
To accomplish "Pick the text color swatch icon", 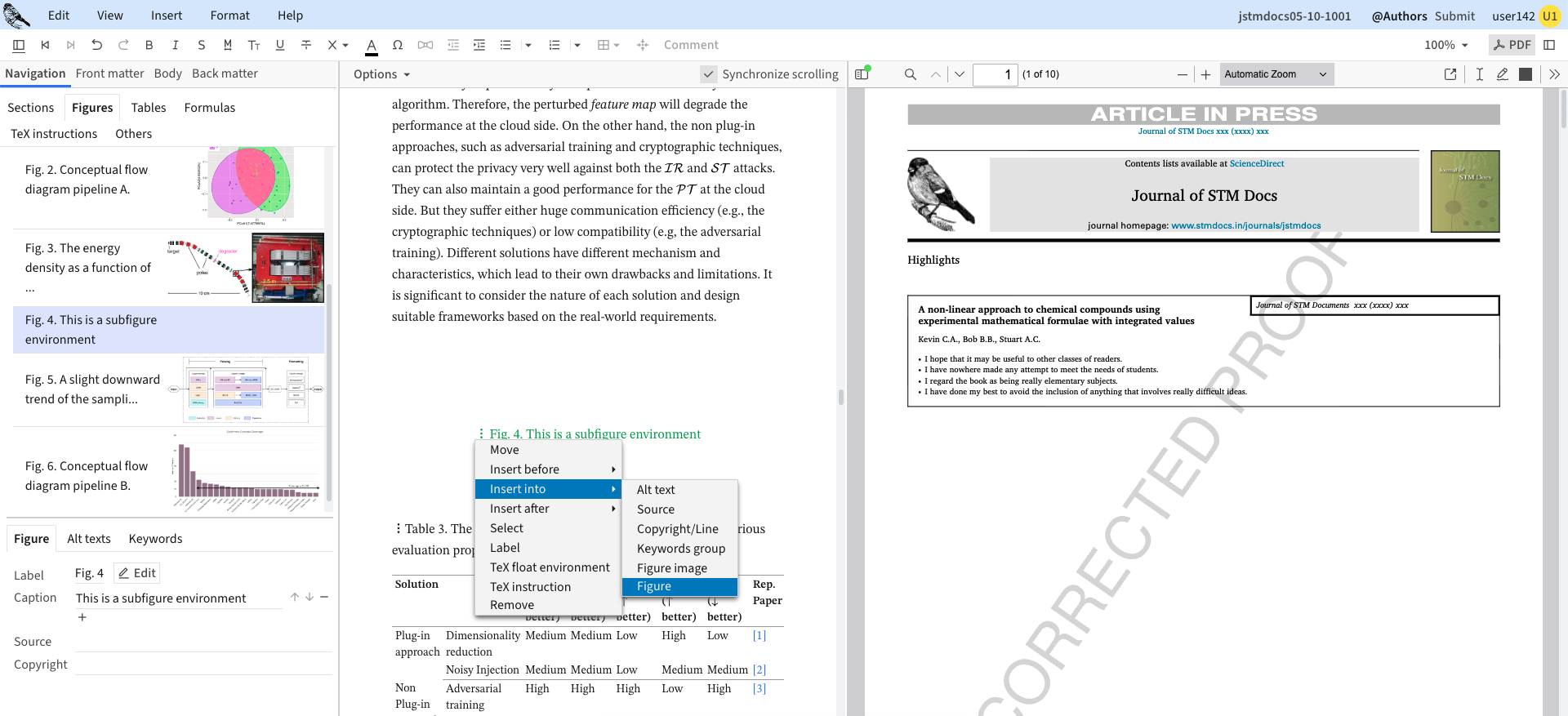I will 372,45.
